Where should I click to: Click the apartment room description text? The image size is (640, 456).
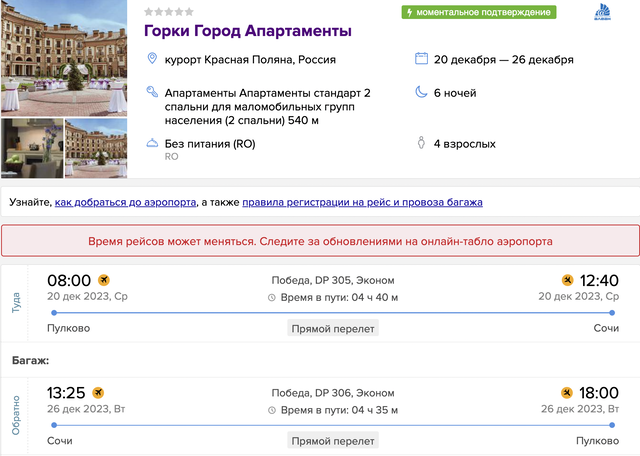click(x=268, y=107)
